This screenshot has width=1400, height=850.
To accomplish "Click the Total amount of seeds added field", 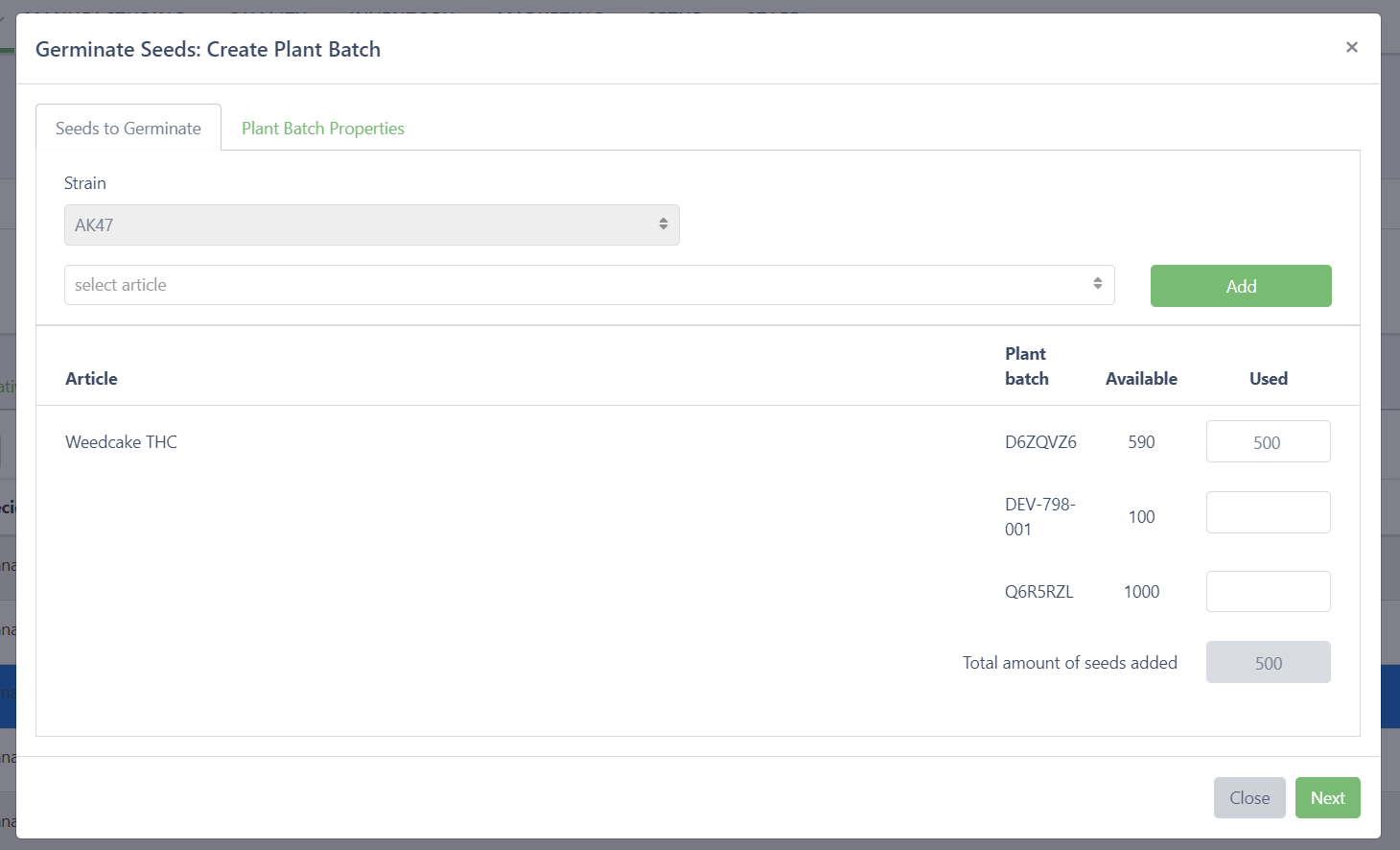I will click(x=1267, y=663).
